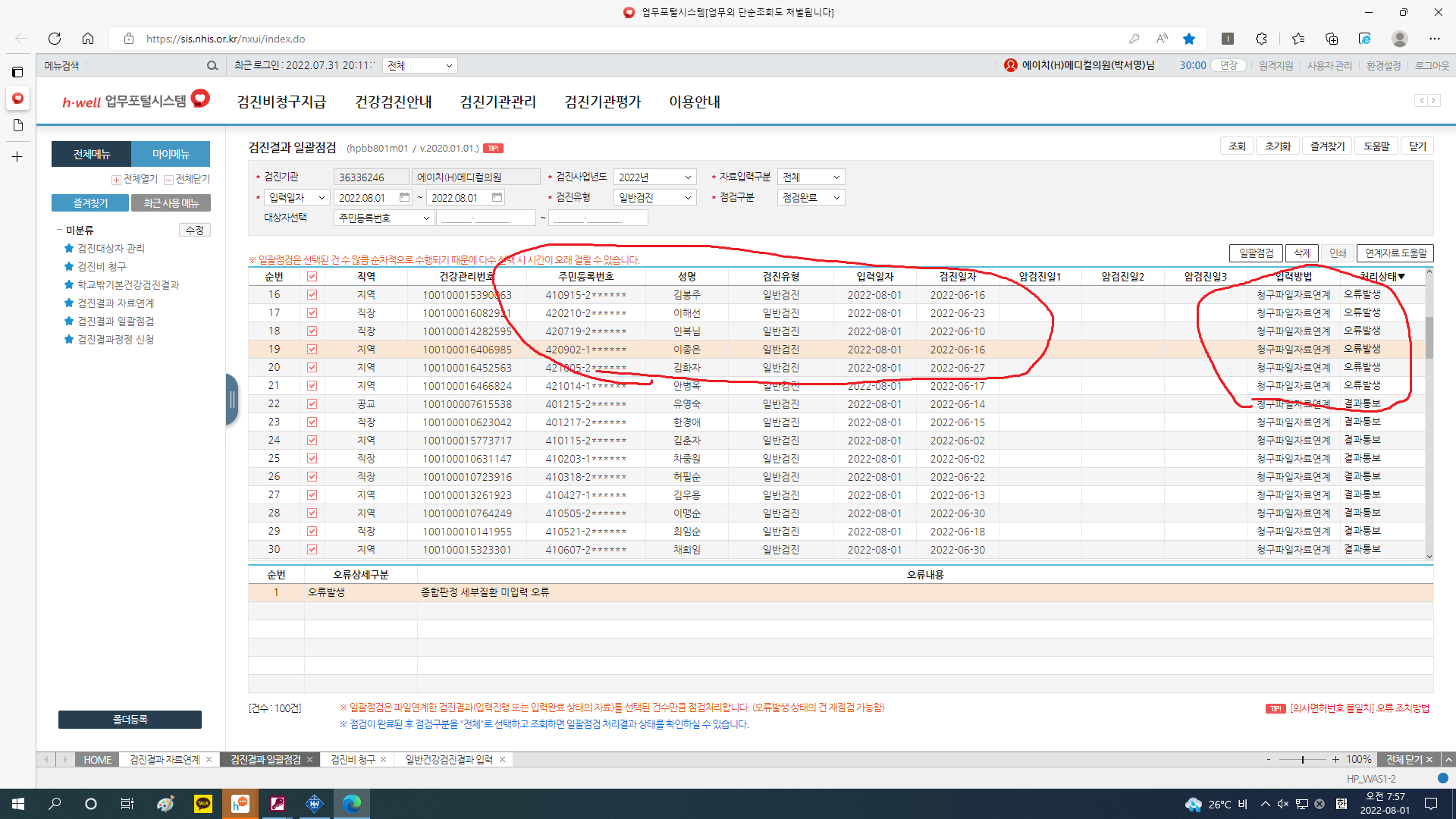1456x819 pixels.
Task: Open the 검진사업년도 2022년 dropdown
Action: 655,177
